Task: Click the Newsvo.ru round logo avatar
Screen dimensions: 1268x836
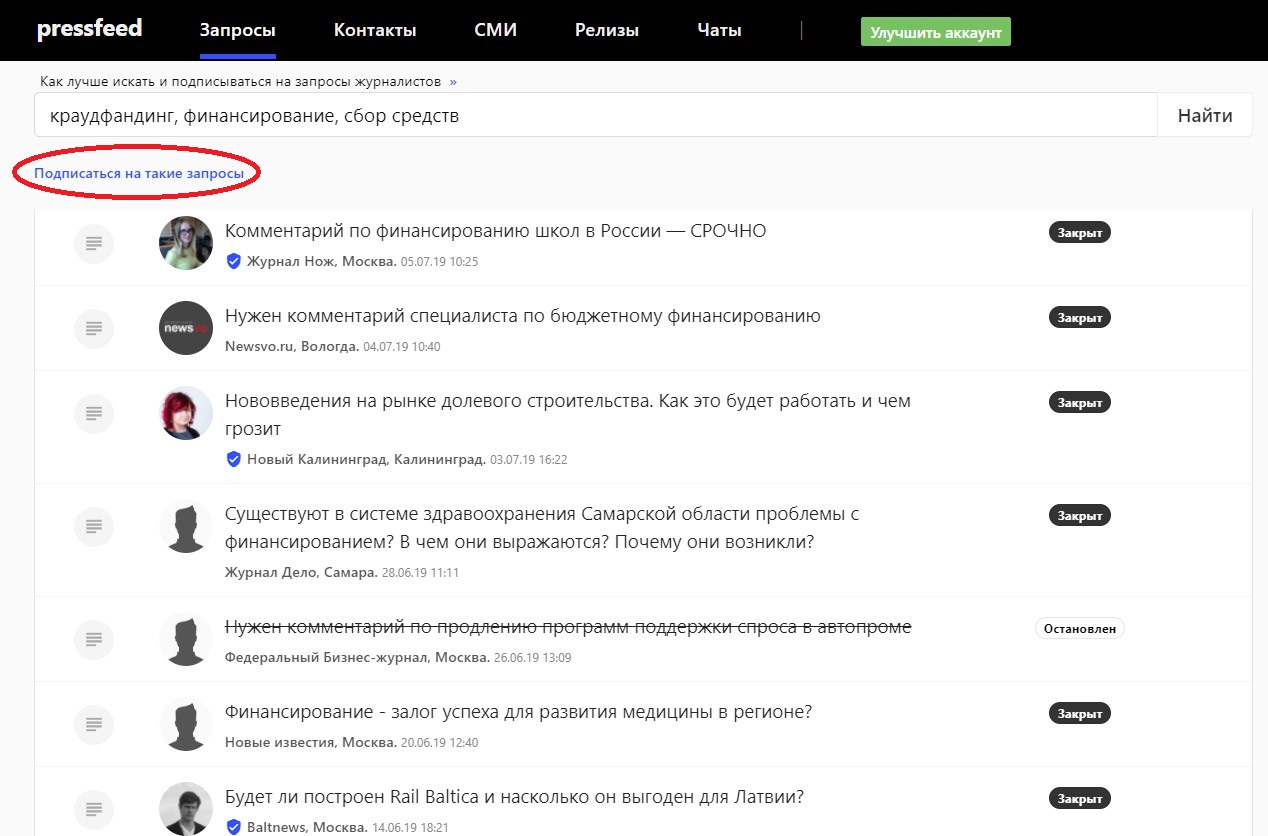Action: (186, 327)
